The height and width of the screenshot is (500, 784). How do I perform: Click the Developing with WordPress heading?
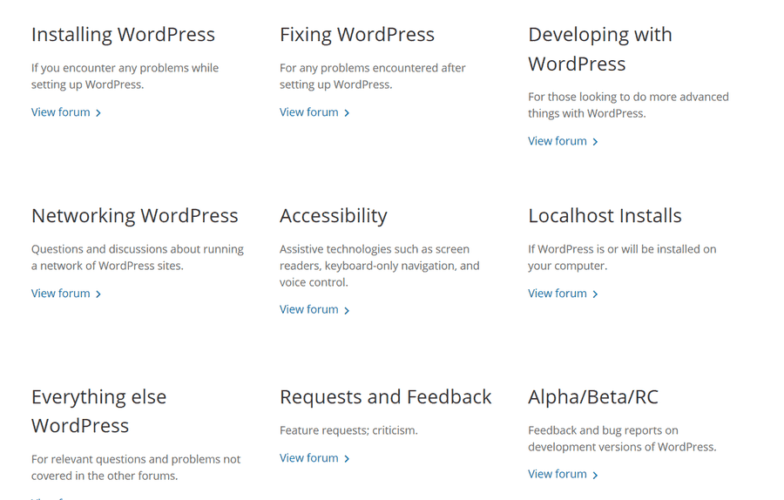pos(600,49)
